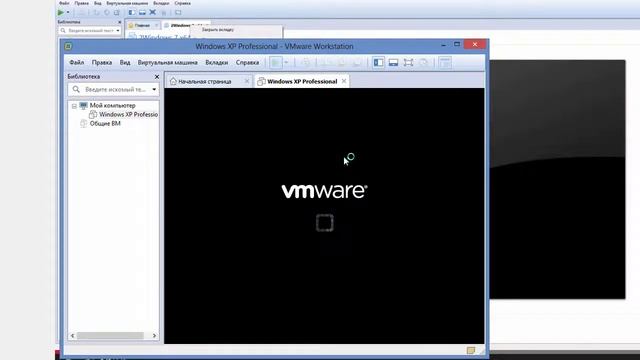The height and width of the screenshot is (360, 640).
Task: Click the VMware window icon in the title bar
Action: point(68,46)
